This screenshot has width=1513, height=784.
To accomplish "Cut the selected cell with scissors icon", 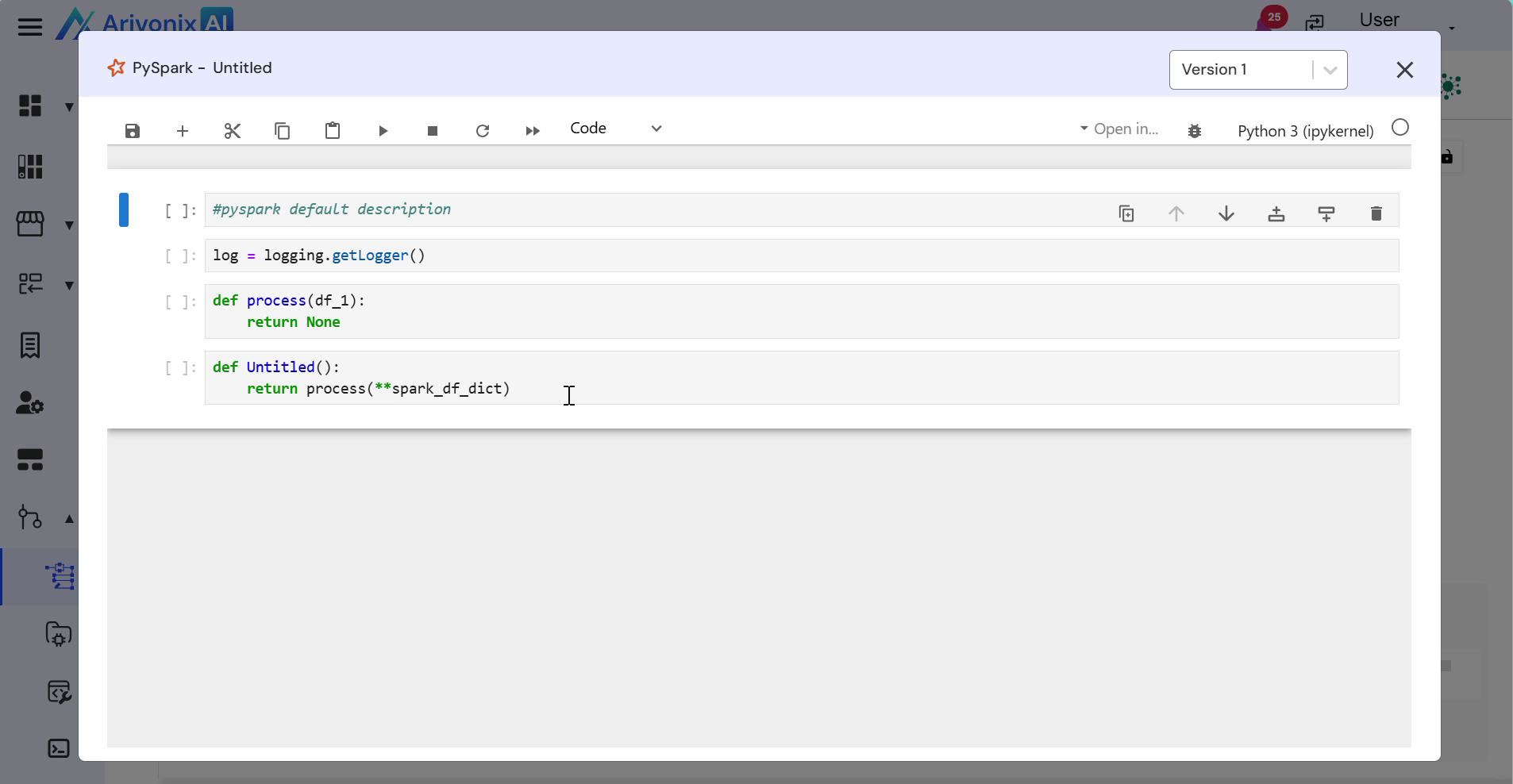I will click(x=233, y=131).
